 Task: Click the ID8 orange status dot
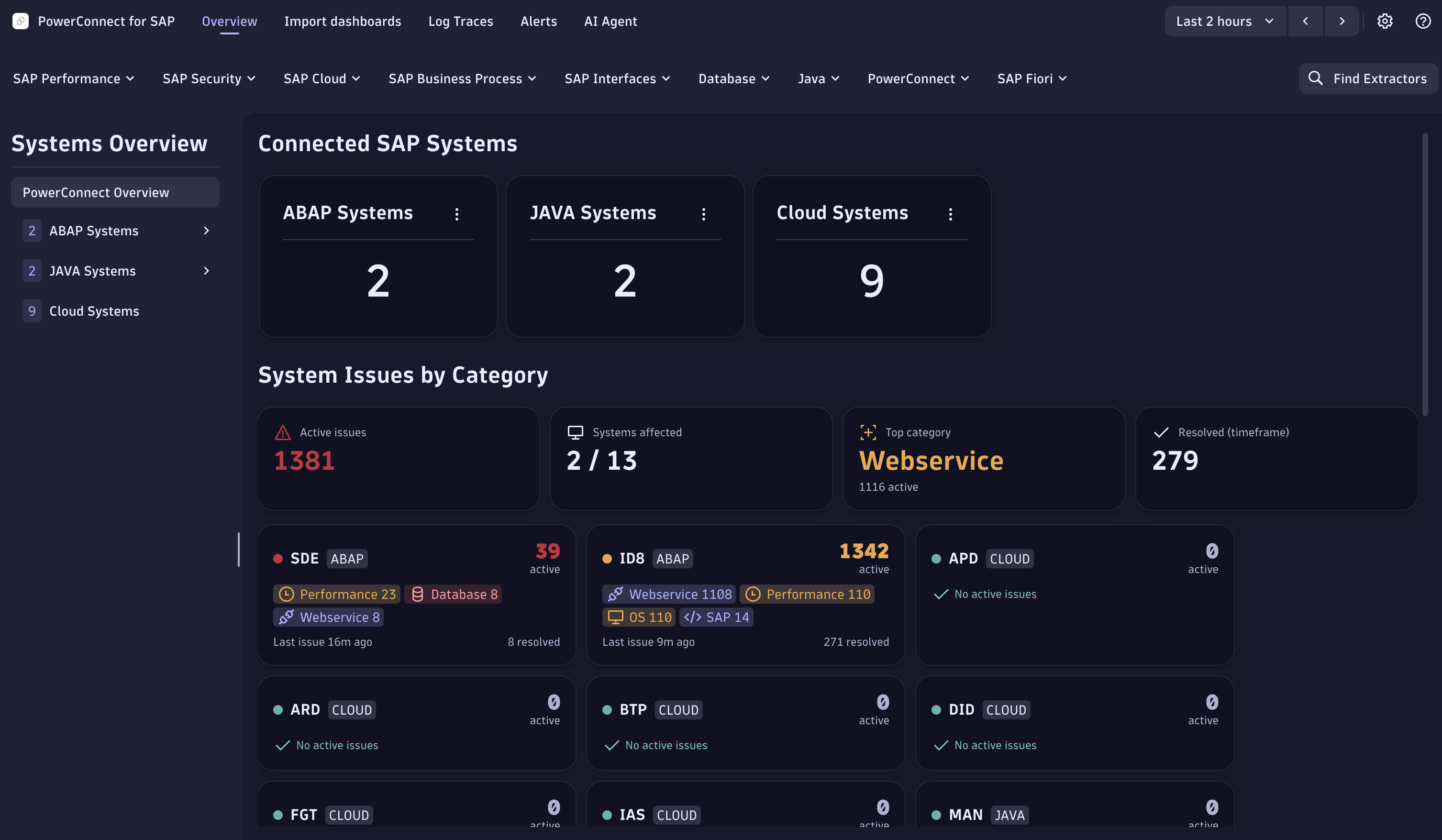tap(607, 558)
